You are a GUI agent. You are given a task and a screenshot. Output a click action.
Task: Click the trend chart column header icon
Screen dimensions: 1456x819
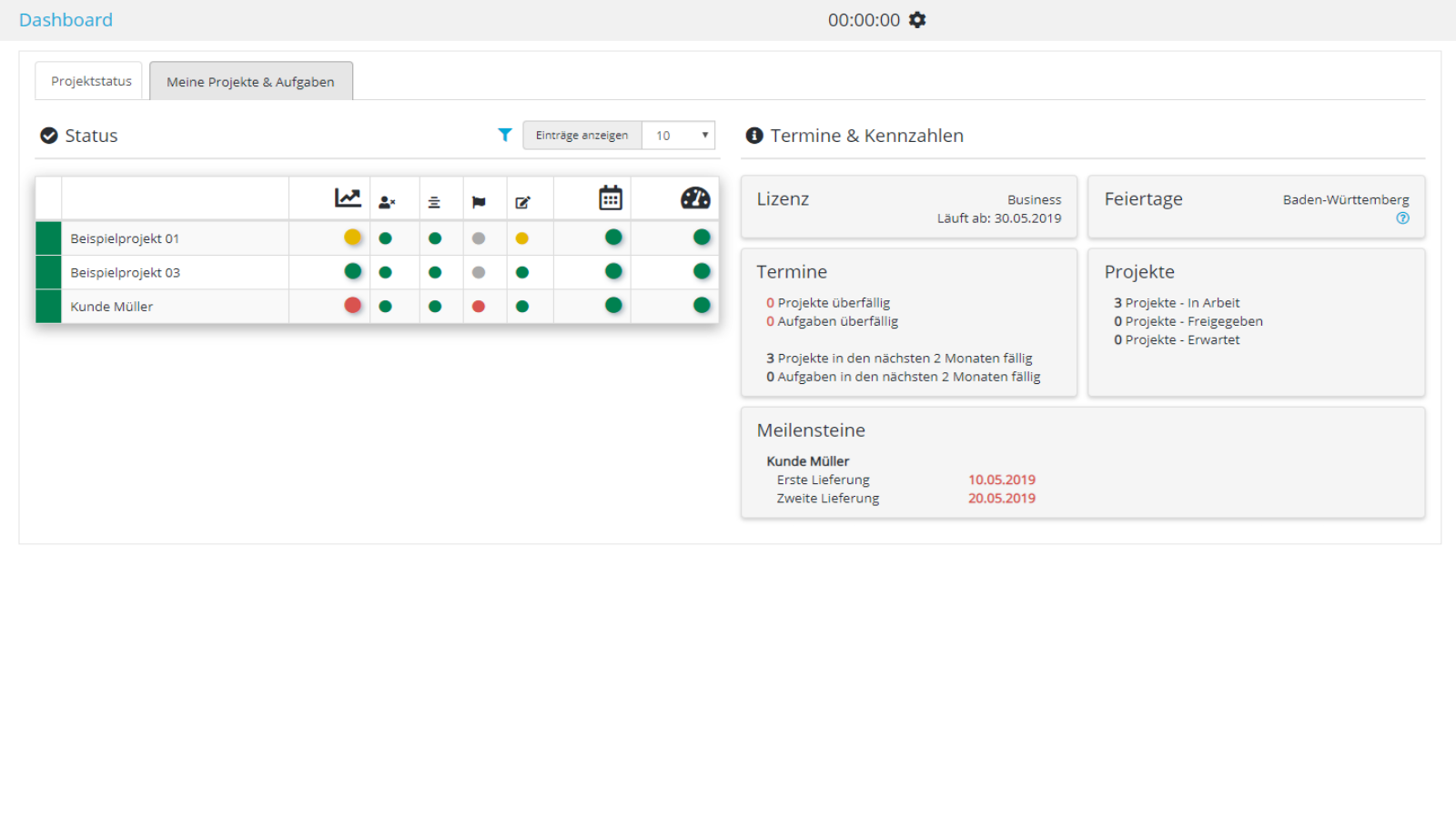point(348,198)
